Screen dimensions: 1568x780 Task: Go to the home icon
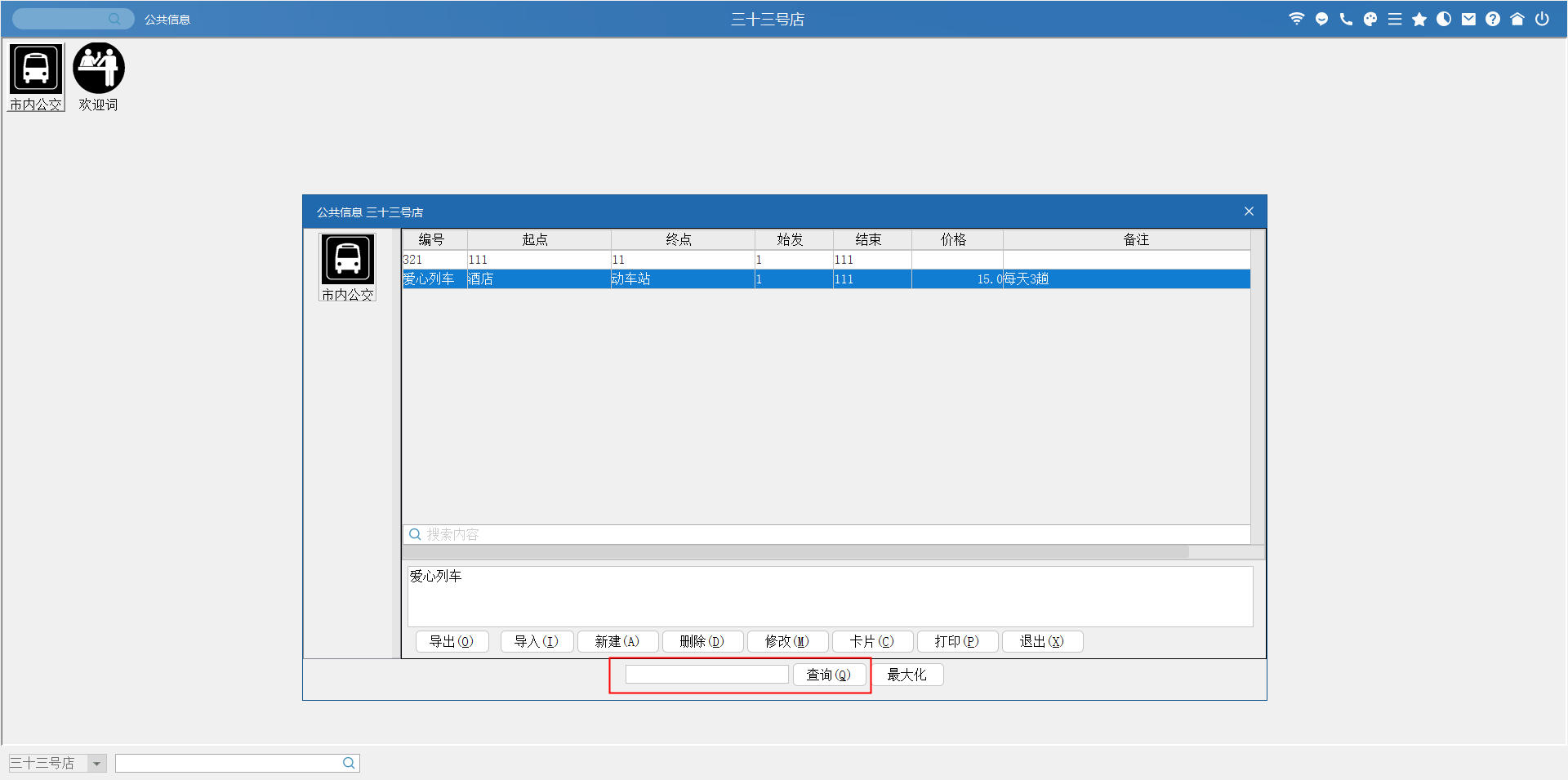pyautogui.click(x=1517, y=19)
